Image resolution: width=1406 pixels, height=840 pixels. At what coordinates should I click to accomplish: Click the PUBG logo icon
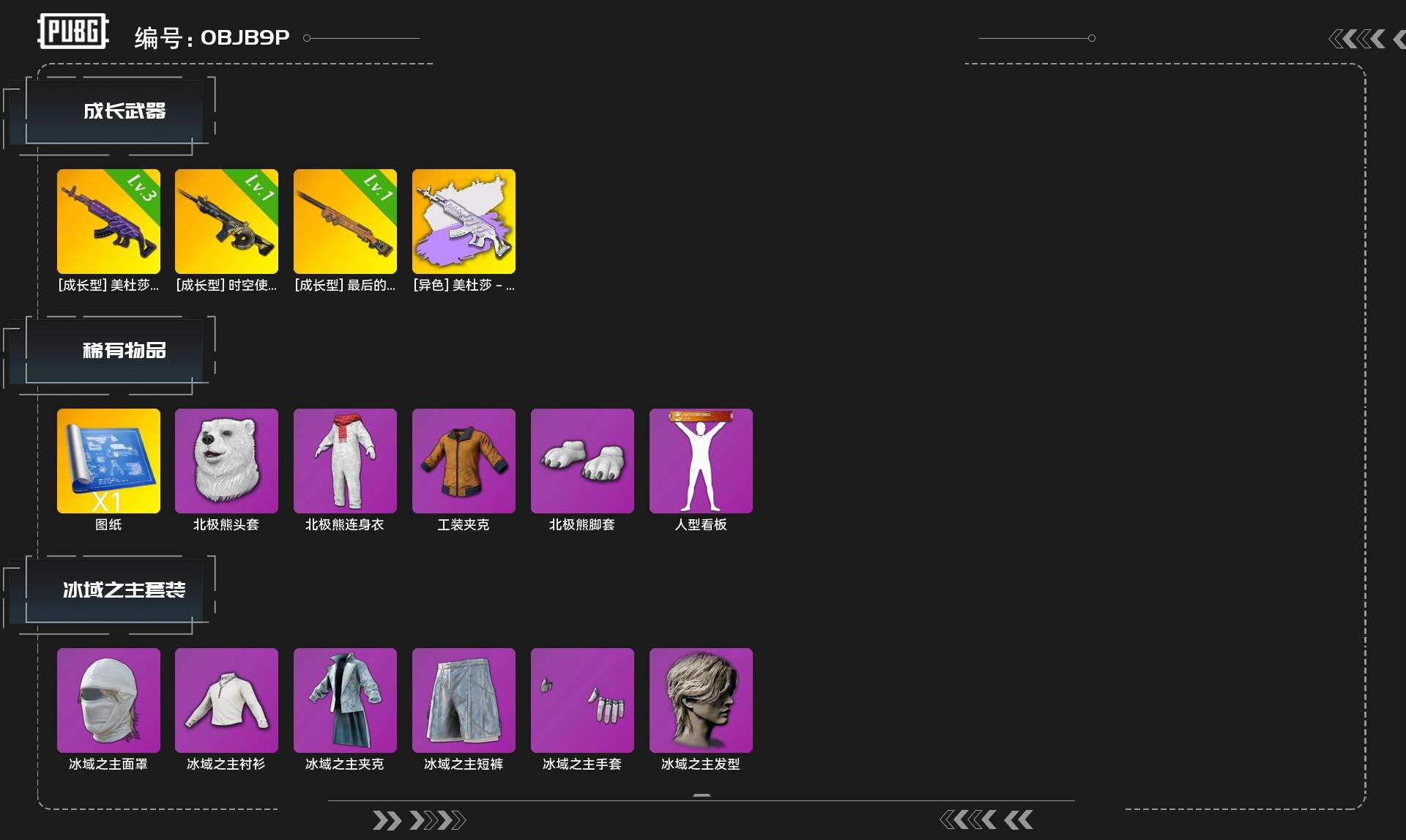(x=73, y=31)
